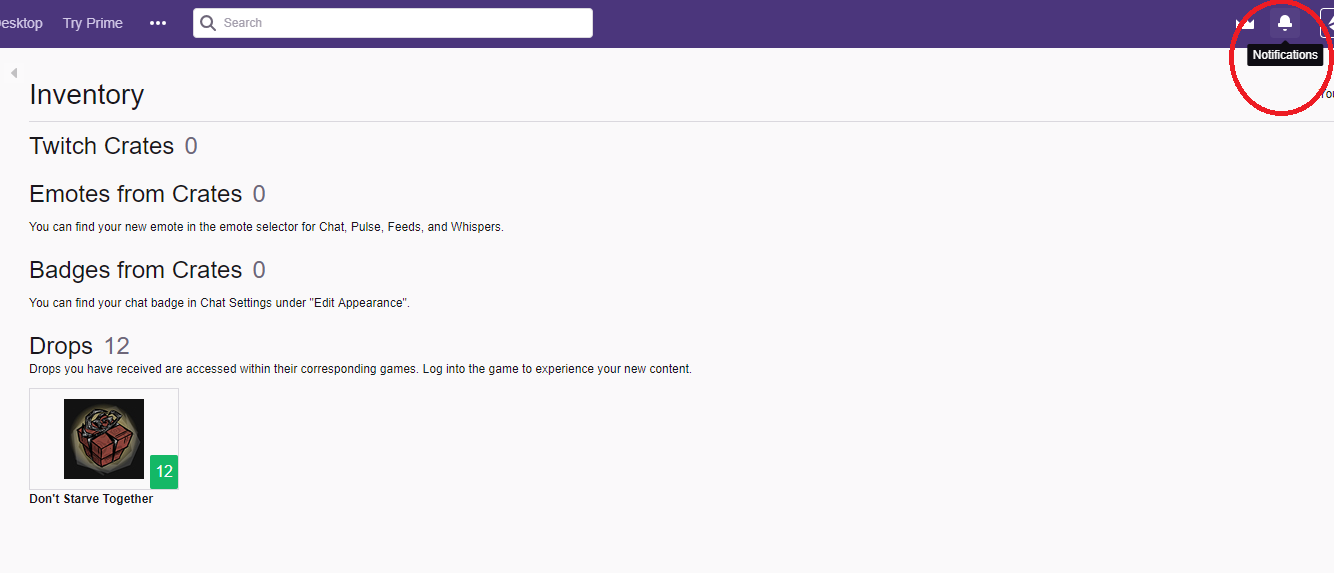The width and height of the screenshot is (1334, 573).
Task: Open the Don't Starve Together drop thumbnail
Action: pos(104,439)
